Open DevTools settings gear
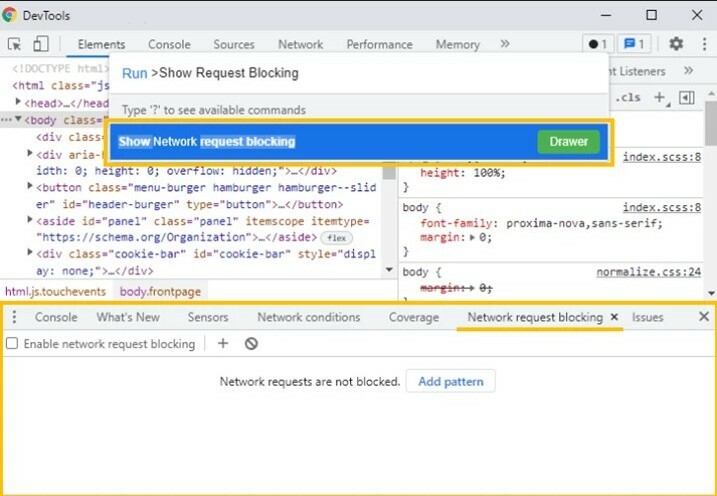 tap(676, 44)
